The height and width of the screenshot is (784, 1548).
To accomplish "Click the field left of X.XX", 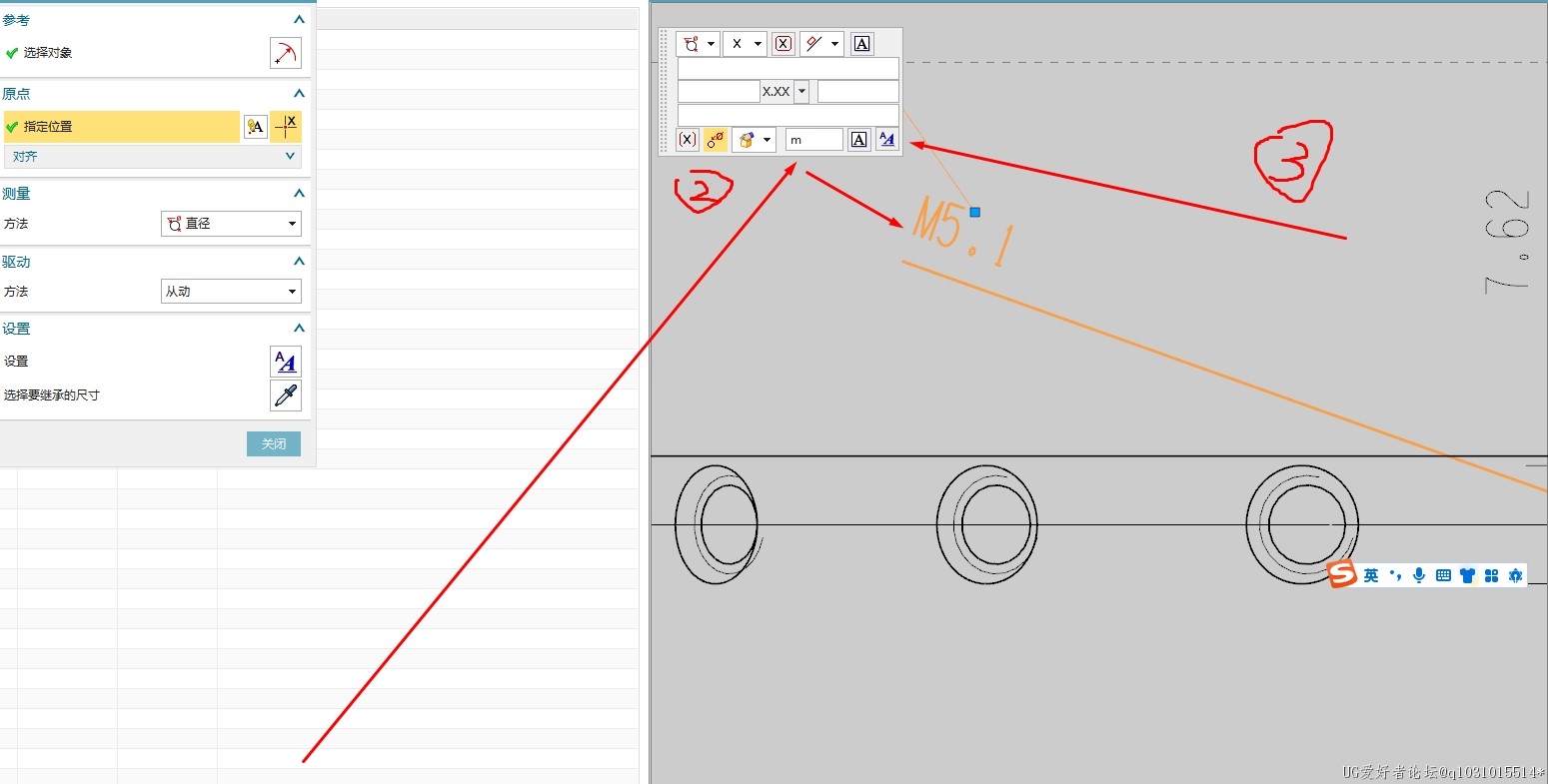I will [719, 92].
